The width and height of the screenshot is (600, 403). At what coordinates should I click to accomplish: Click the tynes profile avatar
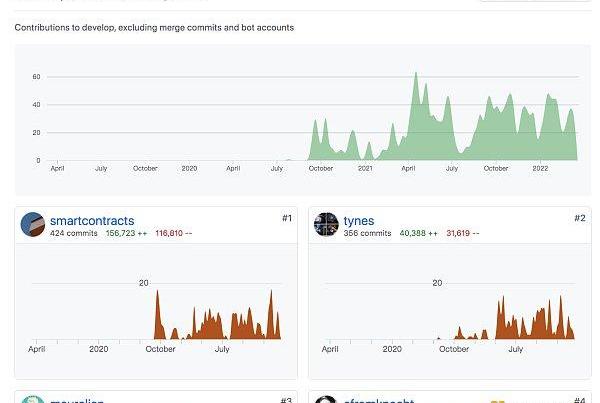pos(326,225)
